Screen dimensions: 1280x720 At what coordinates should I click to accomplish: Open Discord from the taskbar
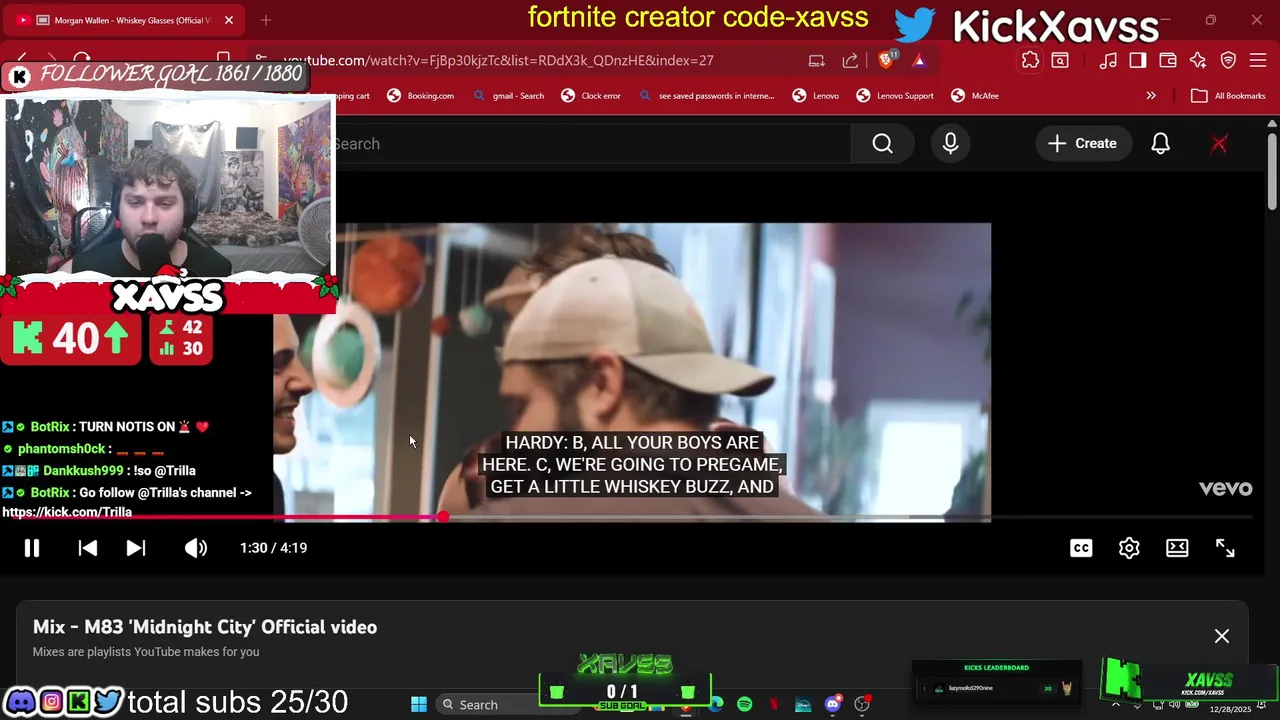click(x=832, y=704)
